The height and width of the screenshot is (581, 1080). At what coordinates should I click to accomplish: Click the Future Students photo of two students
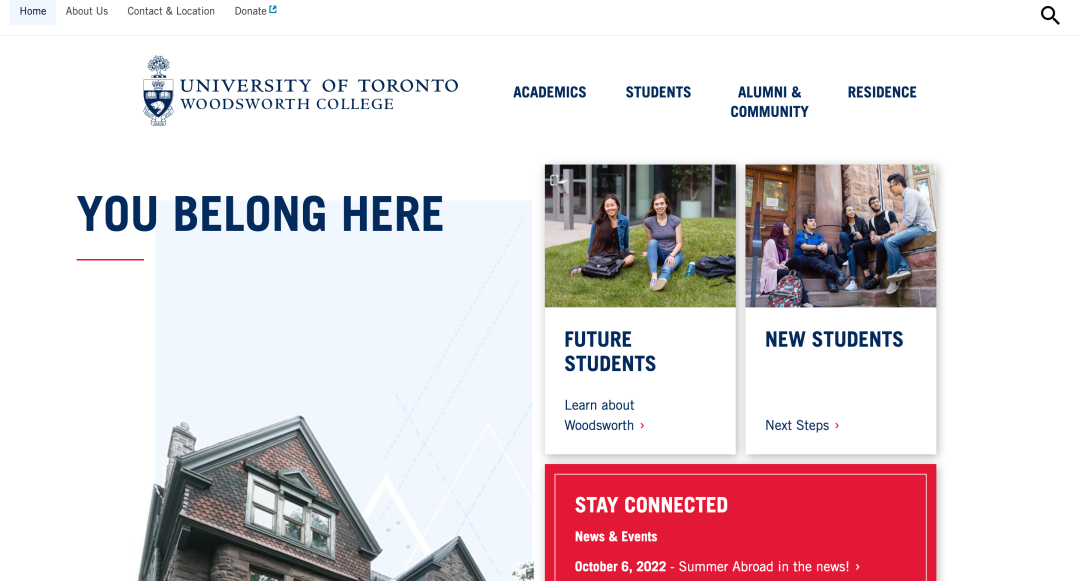(640, 235)
